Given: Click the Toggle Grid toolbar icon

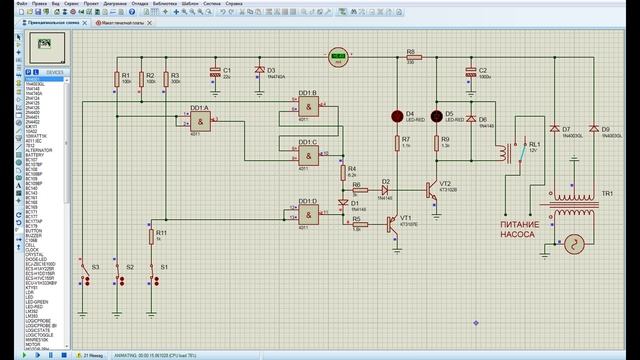Looking at the screenshot, I should click(155, 12).
